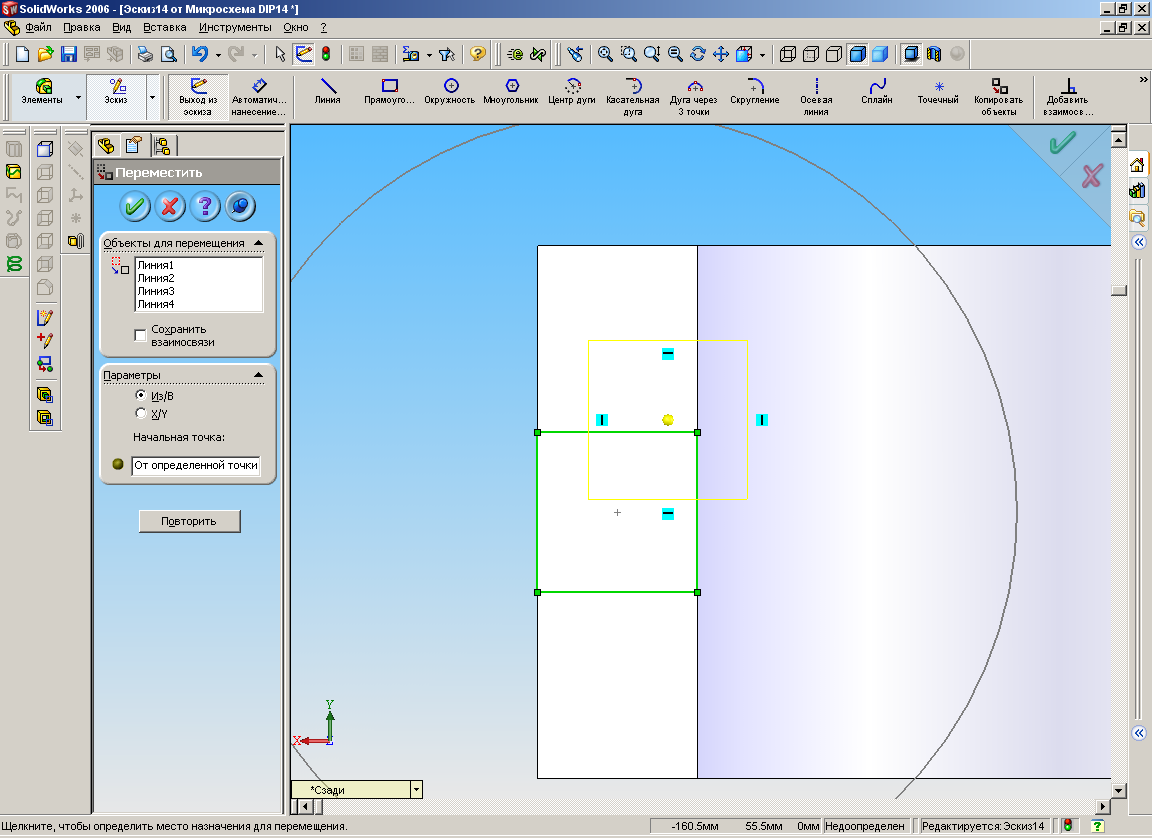The image size is (1152, 838).
Task: Select the Polygon (Многоугольник) tool
Action: click(511, 92)
